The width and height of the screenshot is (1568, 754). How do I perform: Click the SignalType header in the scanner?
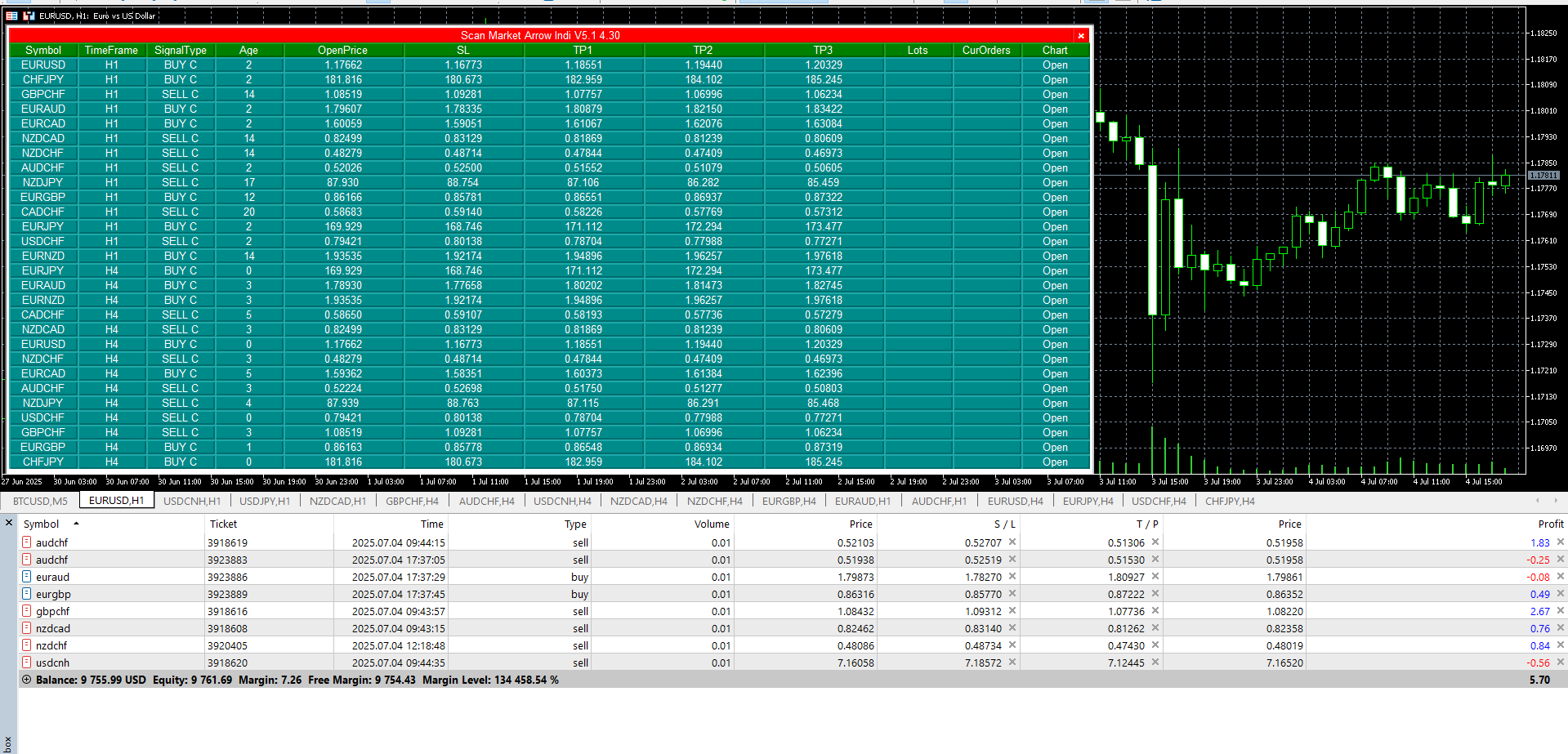pos(181,51)
